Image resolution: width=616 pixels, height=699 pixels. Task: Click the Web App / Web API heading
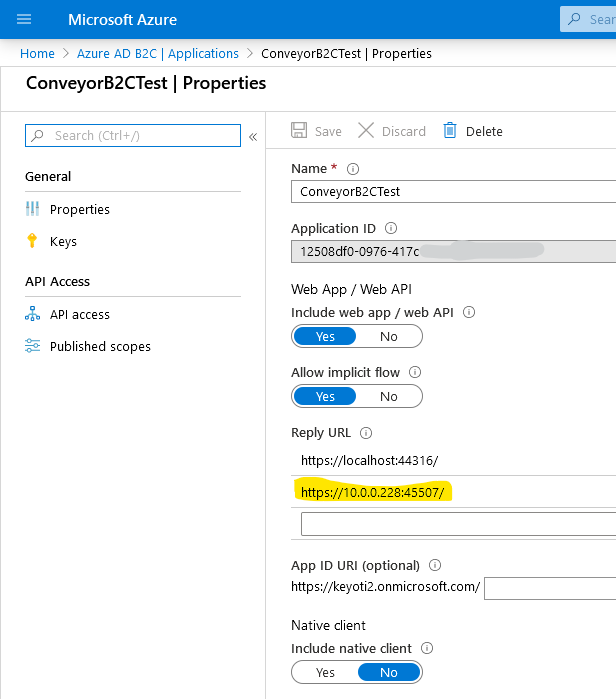tap(351, 289)
